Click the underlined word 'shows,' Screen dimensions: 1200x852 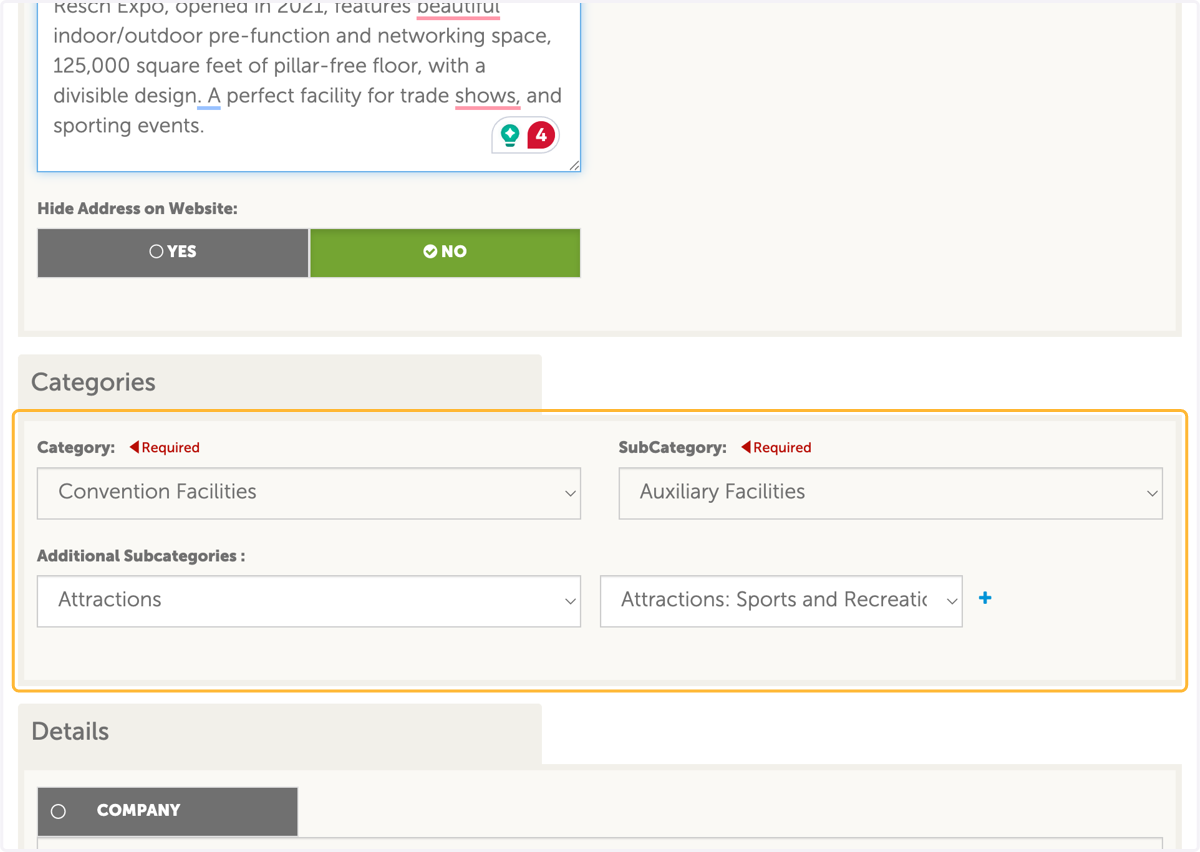pos(487,96)
